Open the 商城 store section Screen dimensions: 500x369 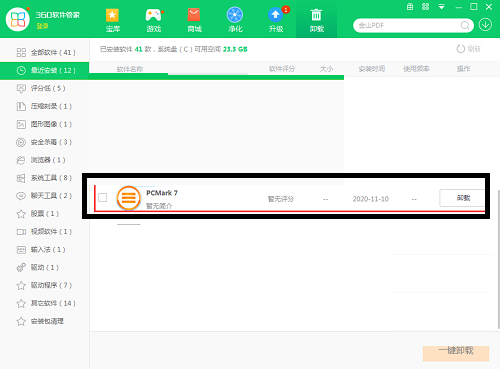[x=194, y=20]
